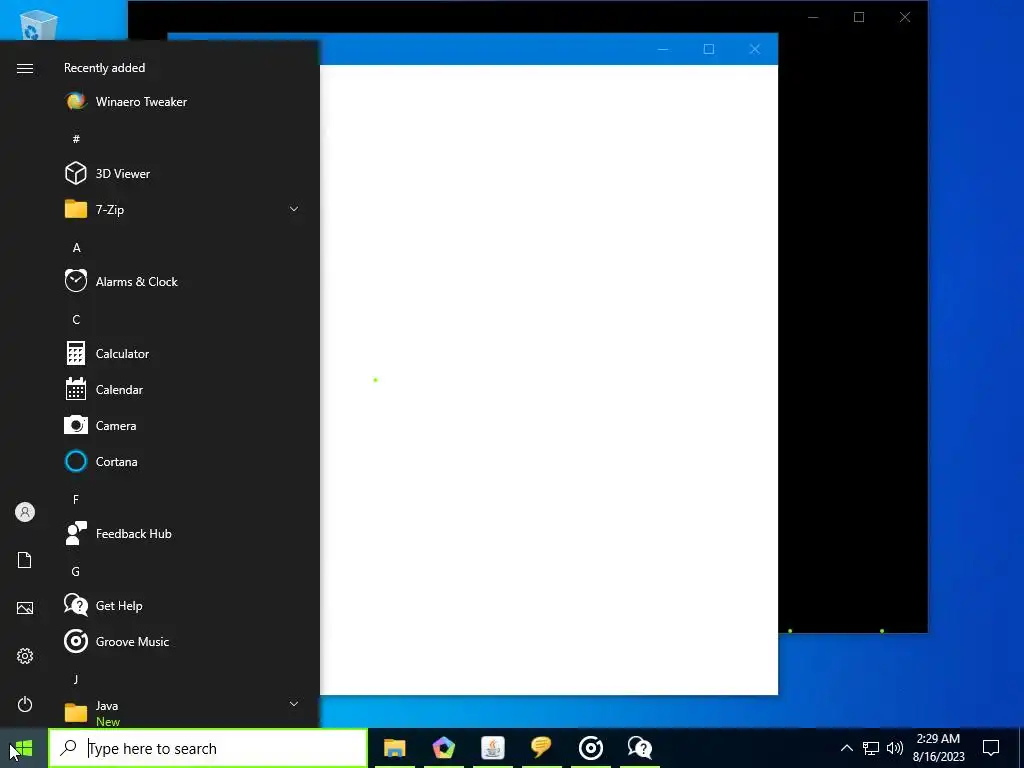1024x768 pixels.
Task: Click the Power button icon
Action: click(x=25, y=704)
